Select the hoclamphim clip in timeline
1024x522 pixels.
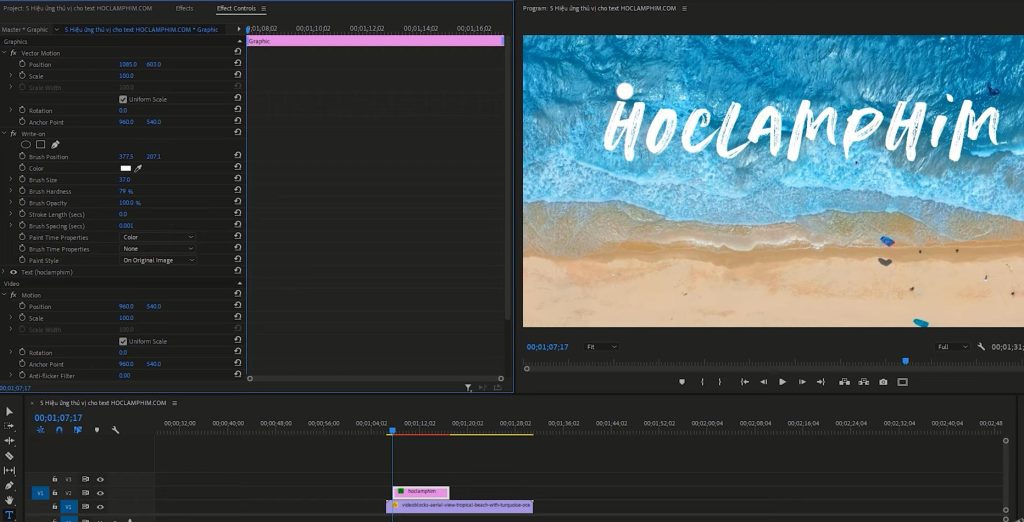[x=421, y=492]
